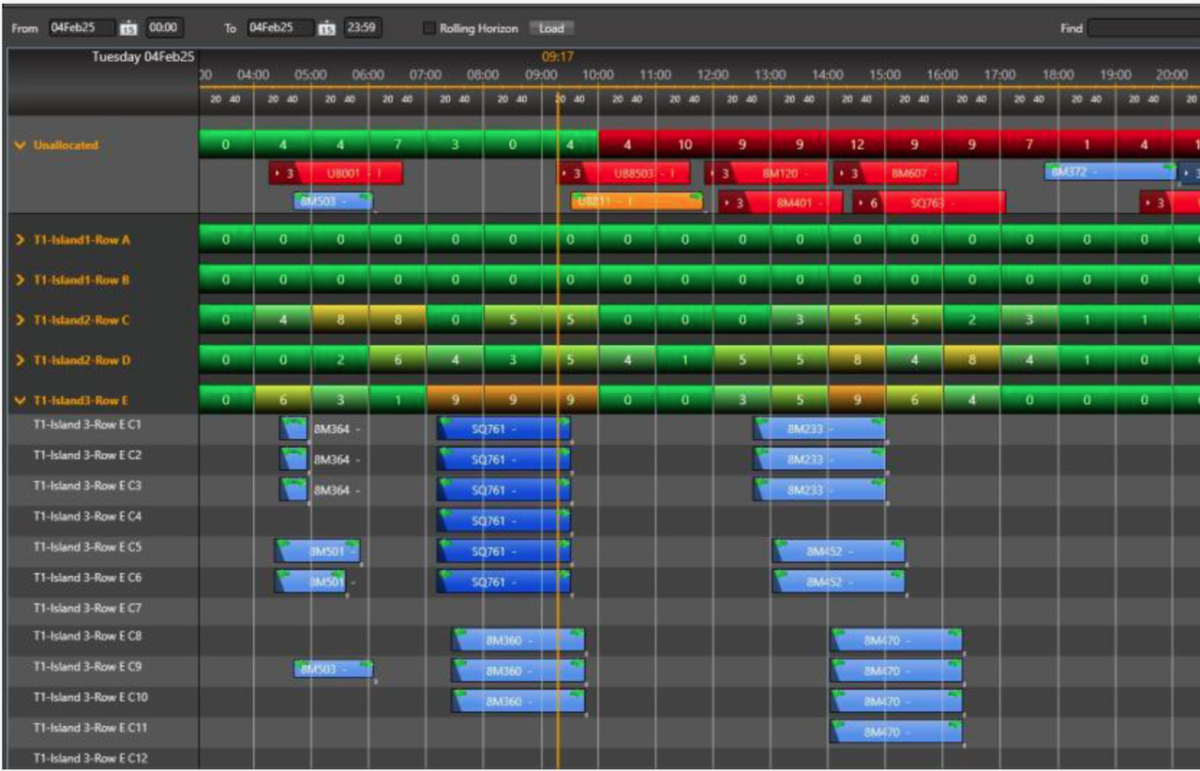Viewport: 1200px width, 771px height.
Task: Click the 'Tuesday 04Feb25' date header
Action: [x=143, y=57]
